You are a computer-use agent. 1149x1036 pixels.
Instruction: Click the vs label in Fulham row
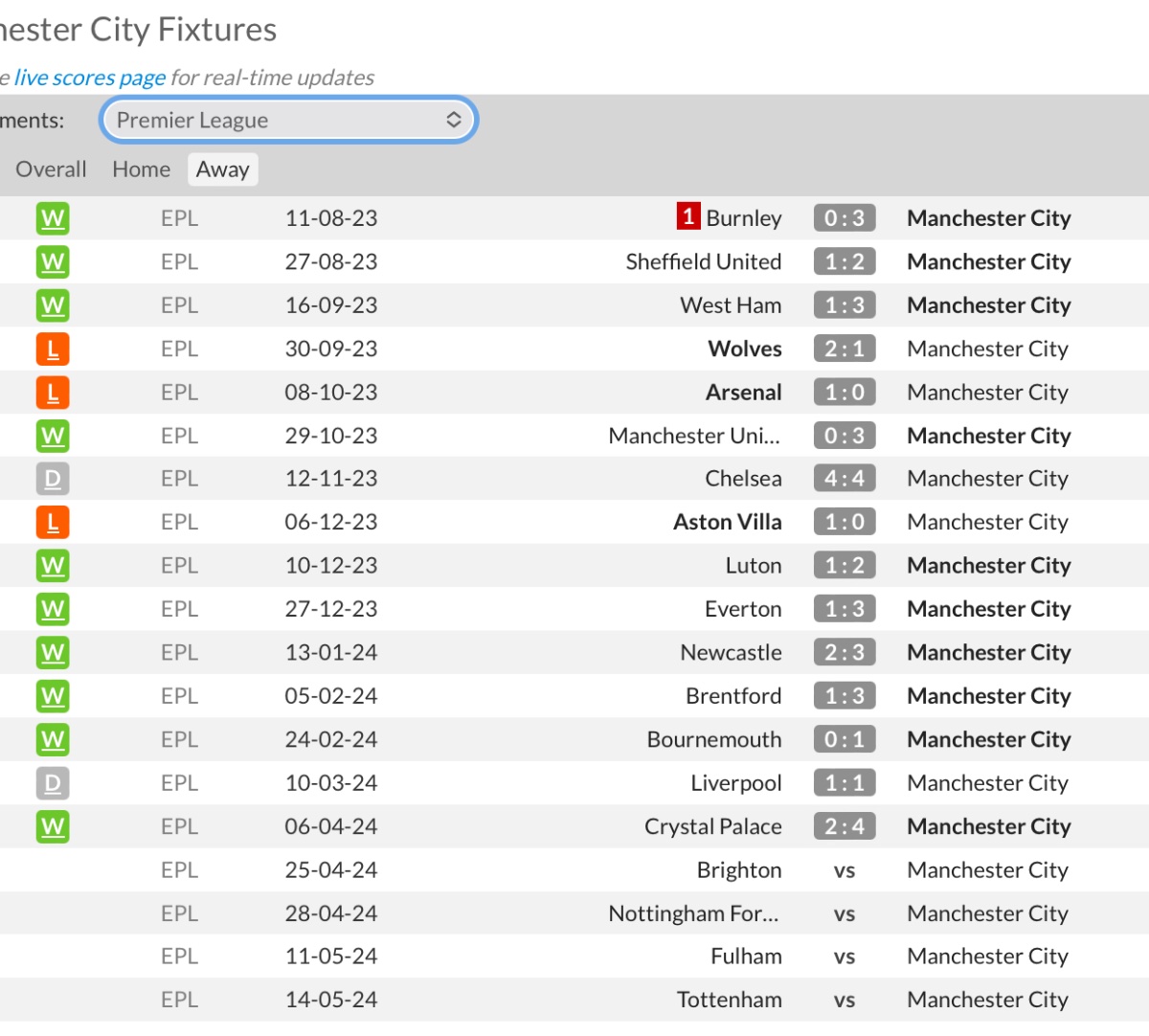pyautogui.click(x=845, y=957)
